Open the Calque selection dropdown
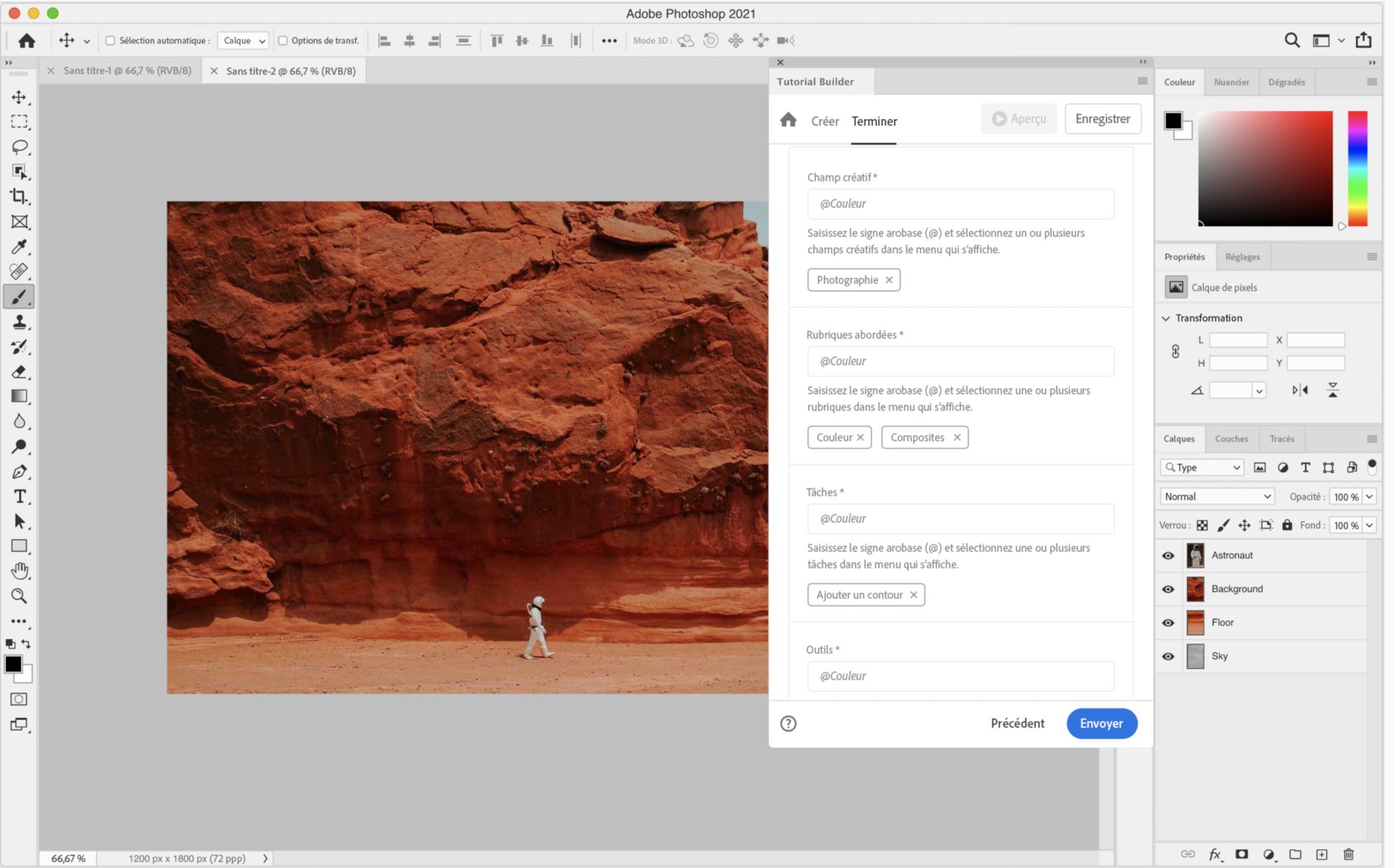The width and height of the screenshot is (1395, 868). coord(243,41)
